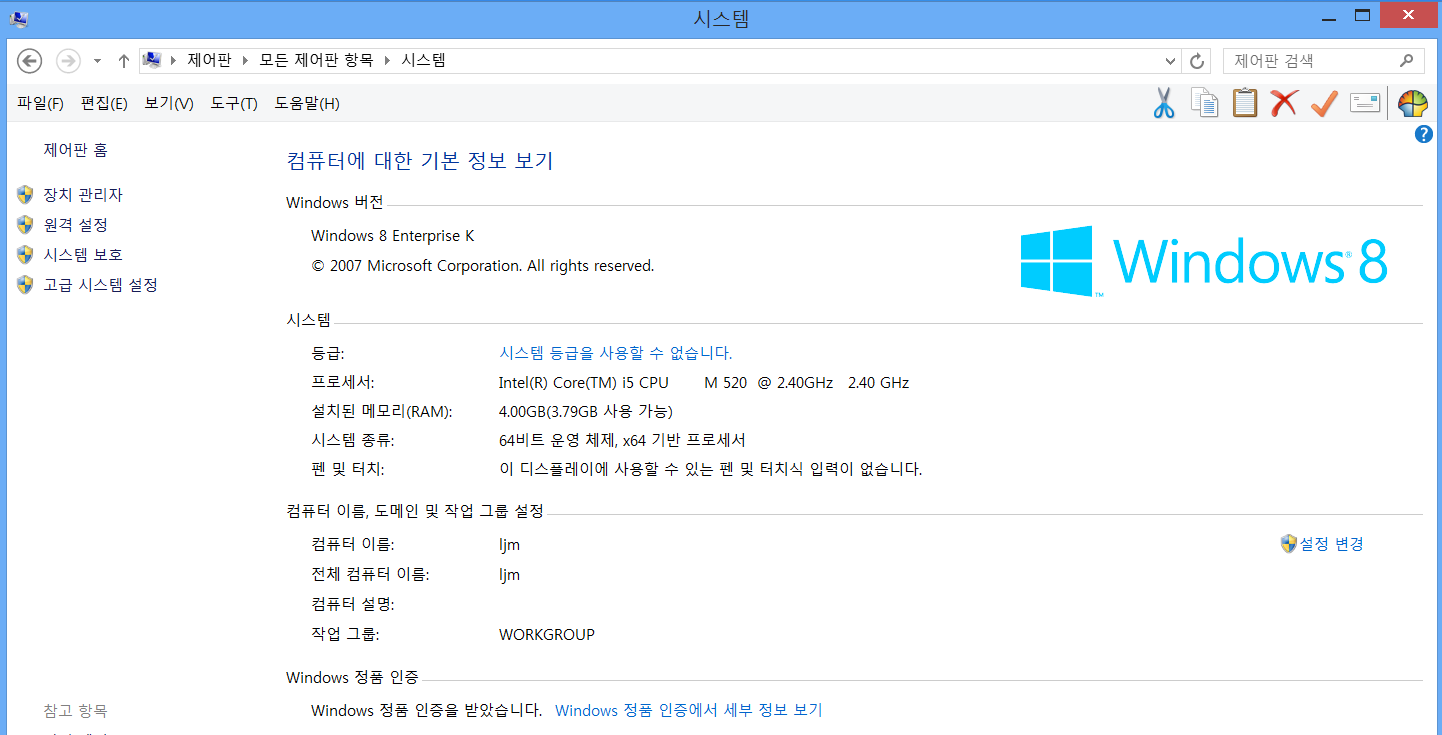The width and height of the screenshot is (1442, 735).
Task: Refresh the address bar
Action: pyautogui.click(x=1197, y=61)
